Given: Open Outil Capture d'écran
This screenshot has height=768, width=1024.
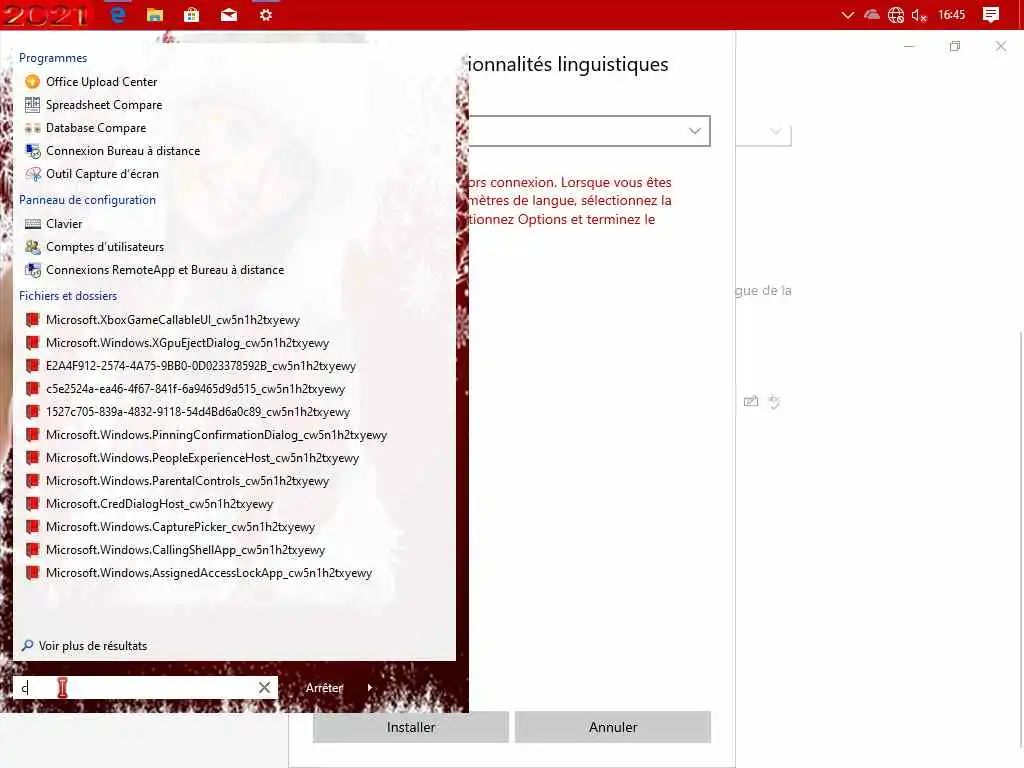Looking at the screenshot, I should coord(103,174).
